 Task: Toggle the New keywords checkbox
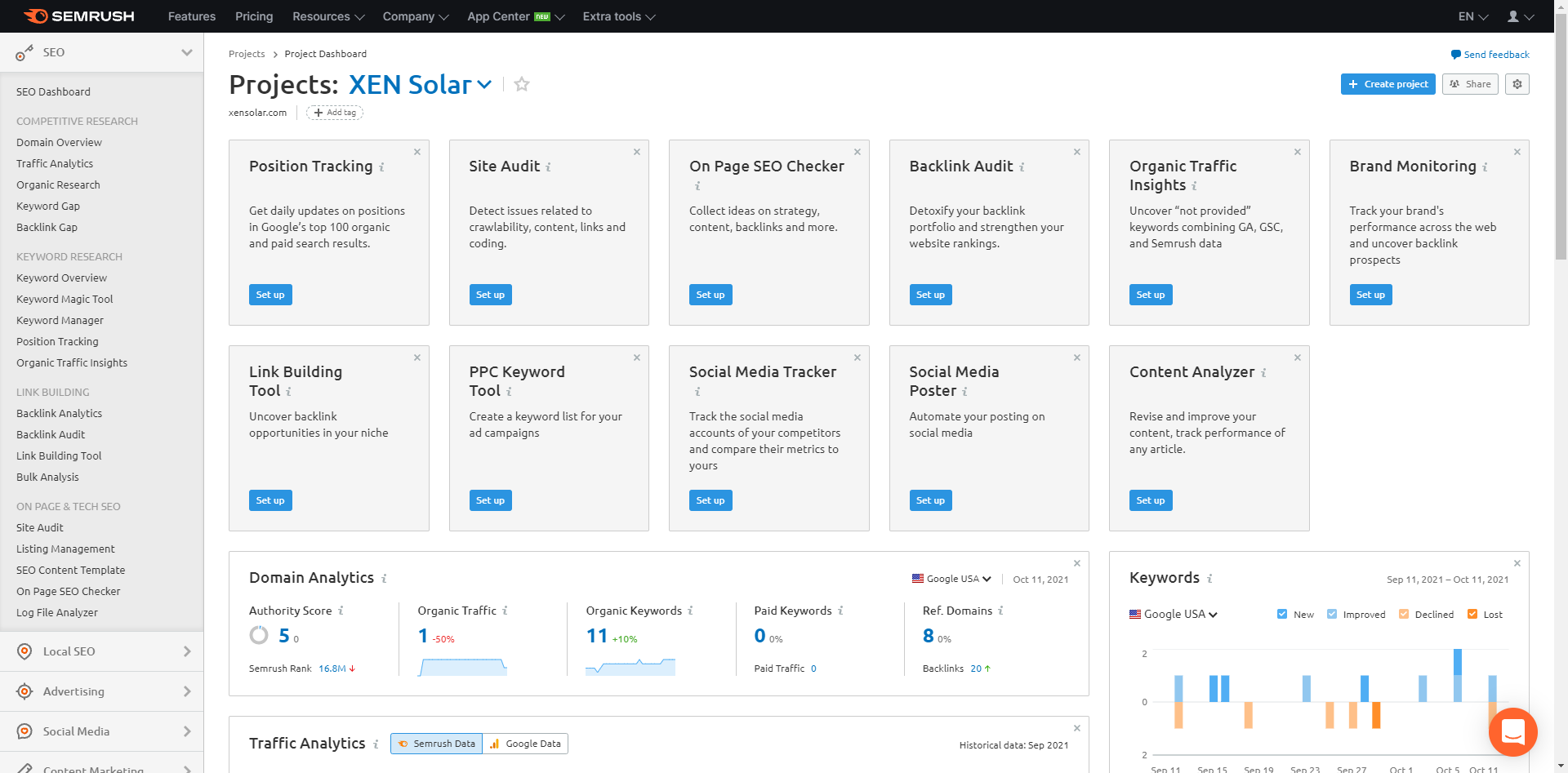(x=1282, y=614)
